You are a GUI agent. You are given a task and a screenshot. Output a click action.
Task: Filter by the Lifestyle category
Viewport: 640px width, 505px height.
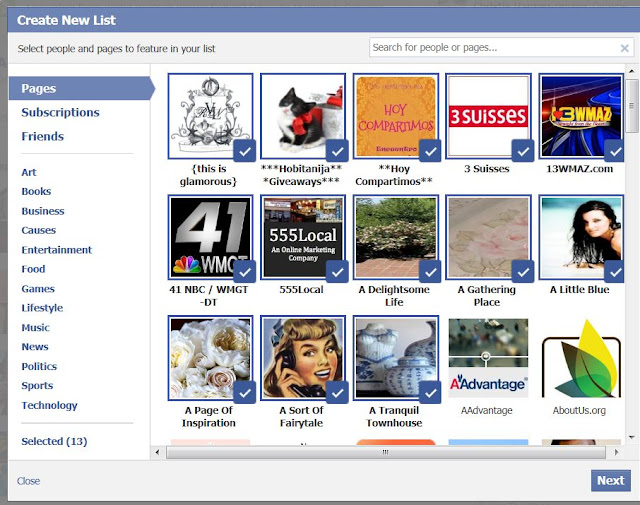click(x=42, y=308)
